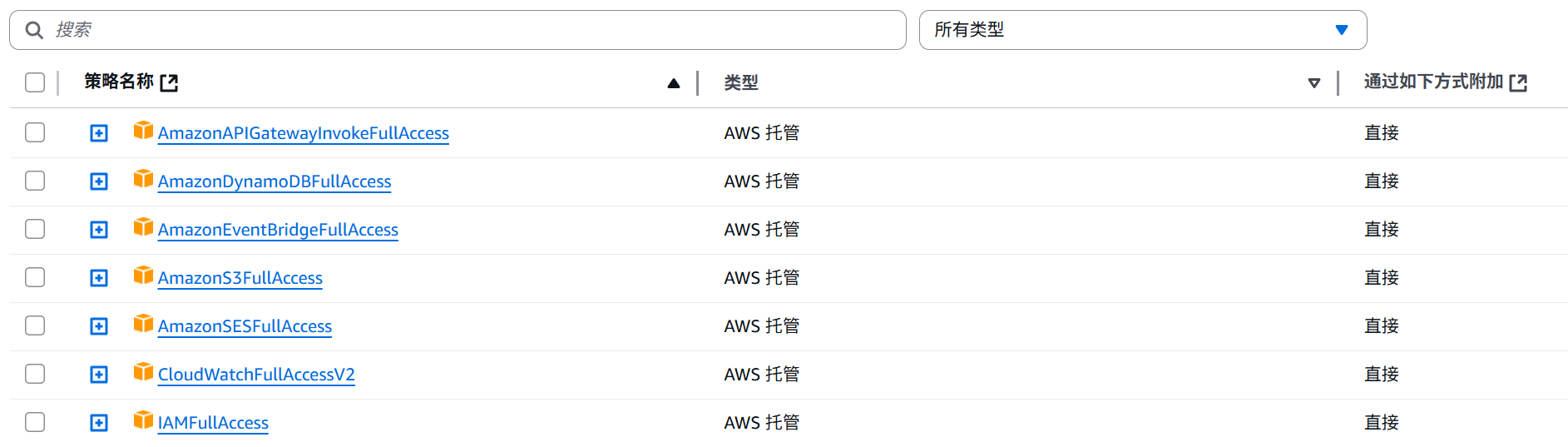Check the AmazonAPIGatewayInvokeFullAccess row checkbox
The width and height of the screenshot is (1568, 447).
(35, 132)
